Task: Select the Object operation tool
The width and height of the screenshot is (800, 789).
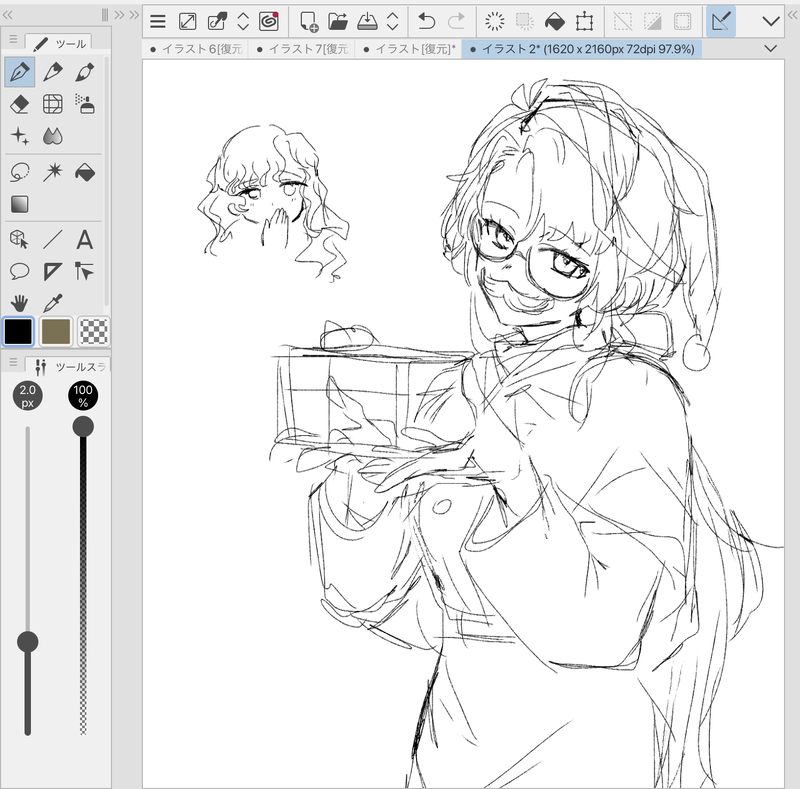Action: pos(20,239)
